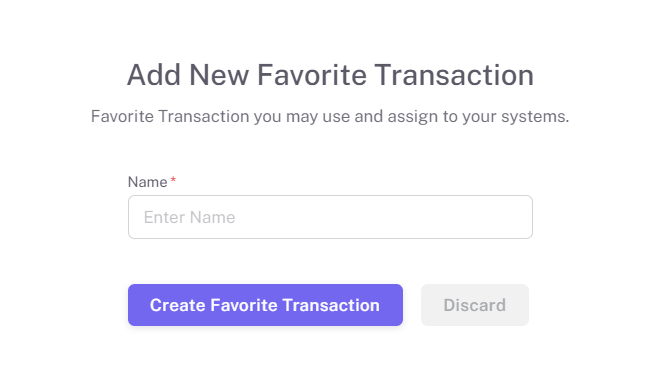661x371 pixels.
Task: Activate the Name input box below its label
Action: pos(330,217)
